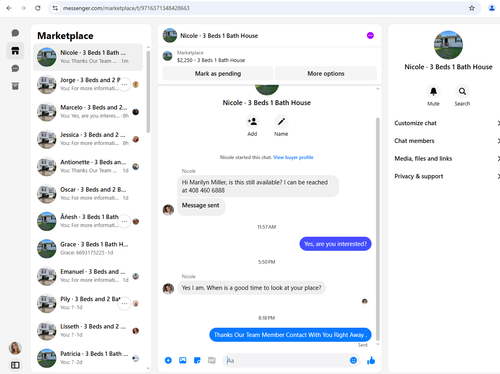Open more actions plus icon in composer

pos(168,360)
